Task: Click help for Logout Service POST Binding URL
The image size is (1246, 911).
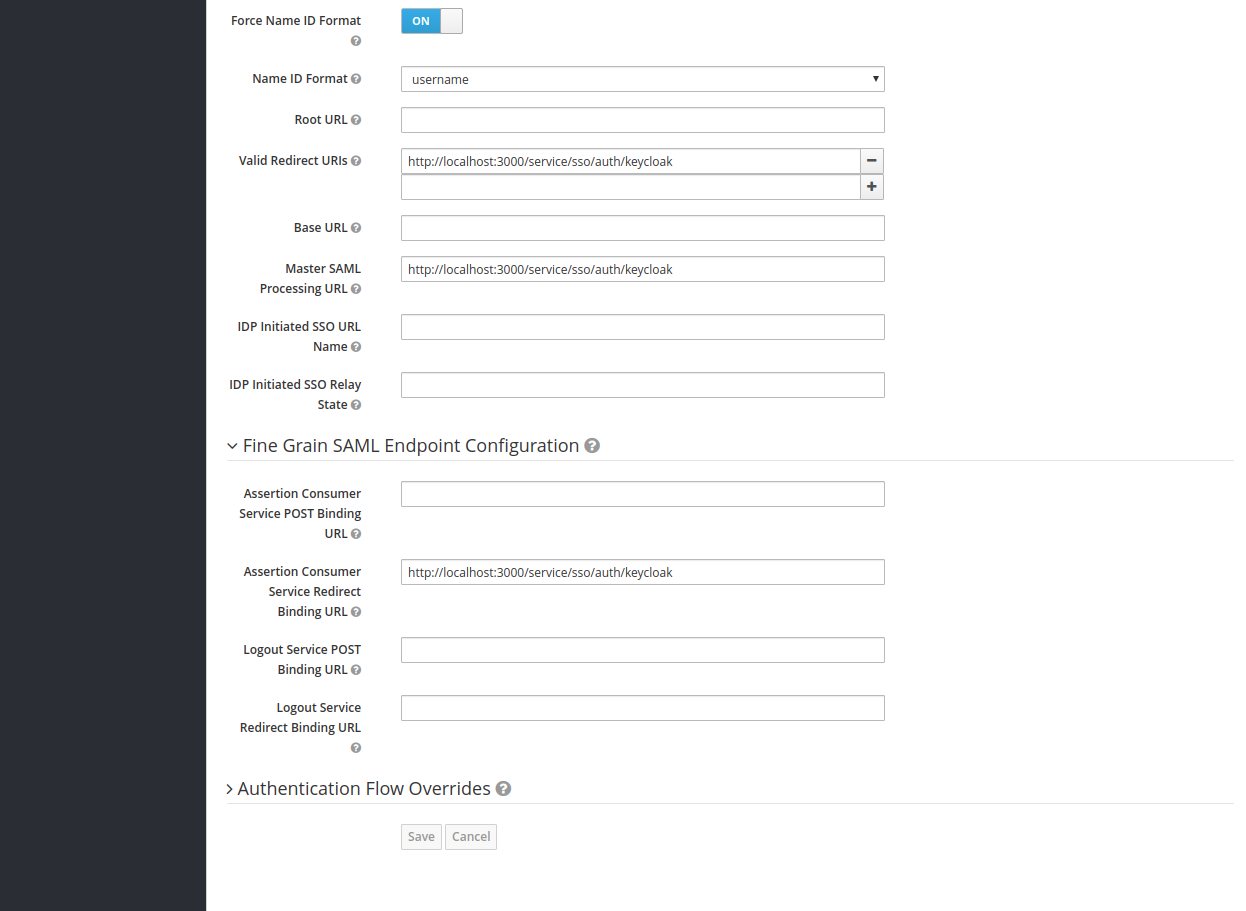Action: pos(358,669)
